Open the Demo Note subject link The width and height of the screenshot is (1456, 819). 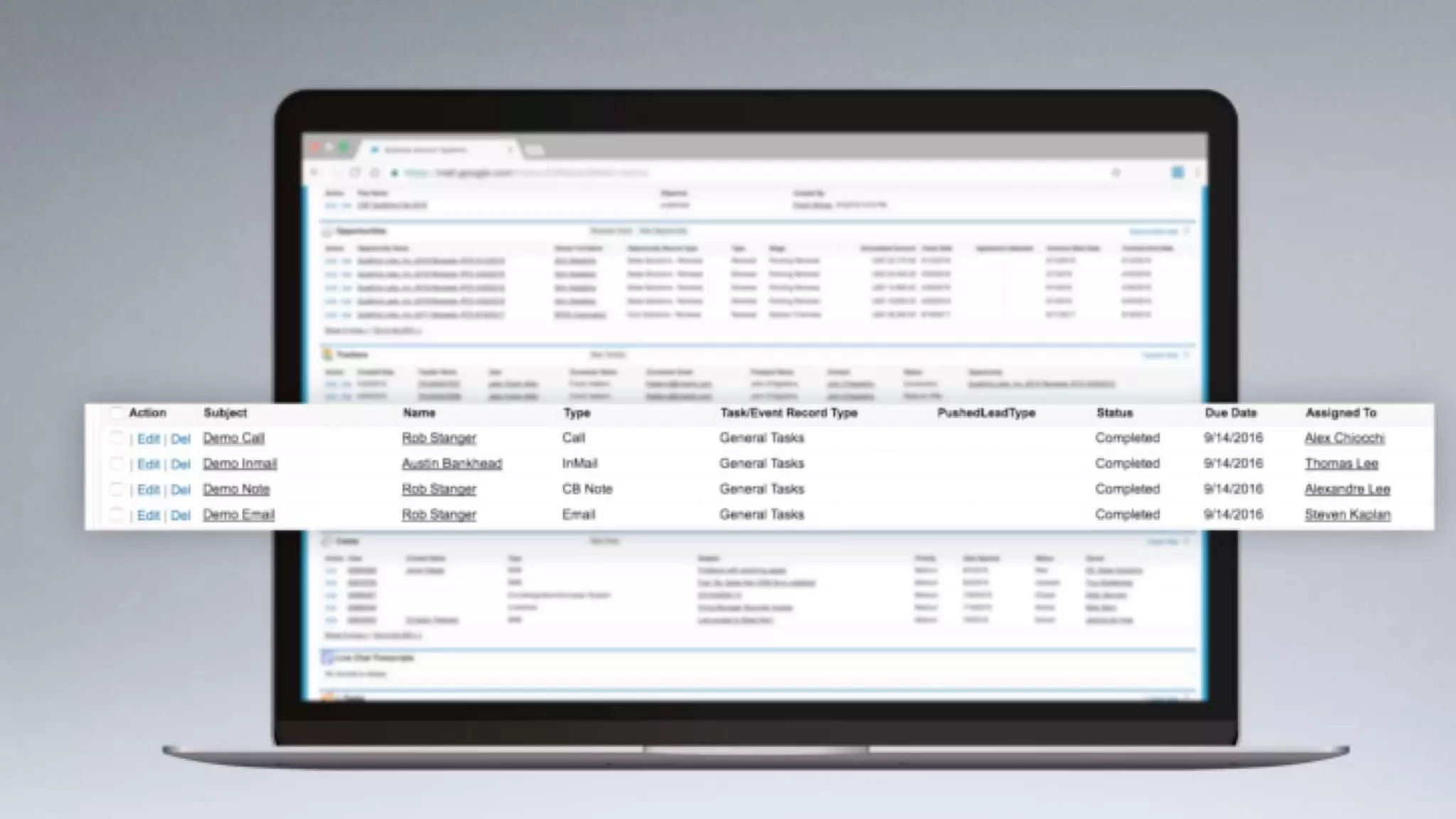pos(236,489)
